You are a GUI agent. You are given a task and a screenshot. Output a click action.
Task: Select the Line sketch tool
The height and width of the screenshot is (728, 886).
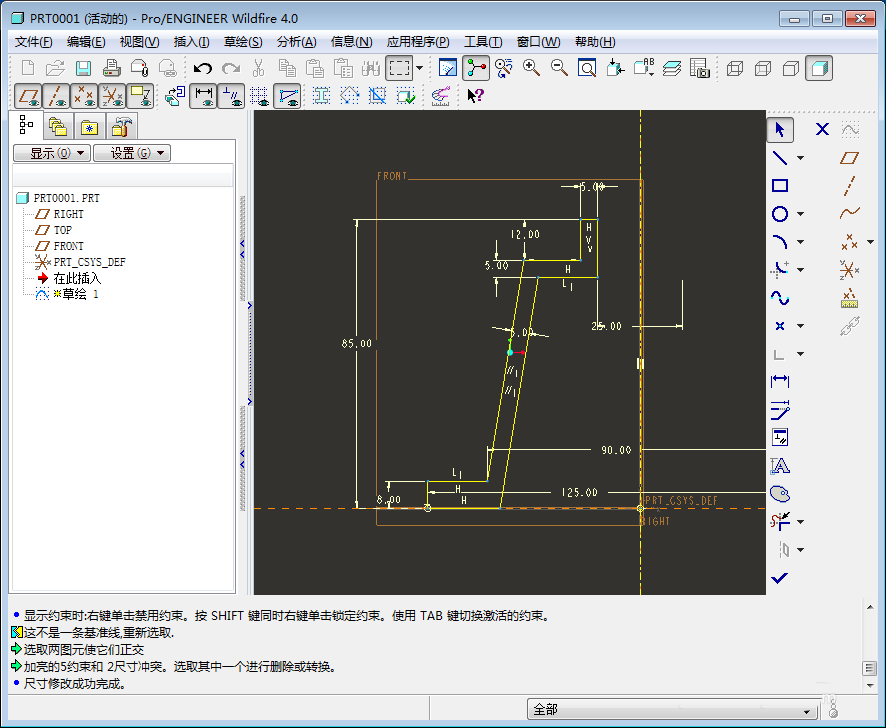pos(780,158)
